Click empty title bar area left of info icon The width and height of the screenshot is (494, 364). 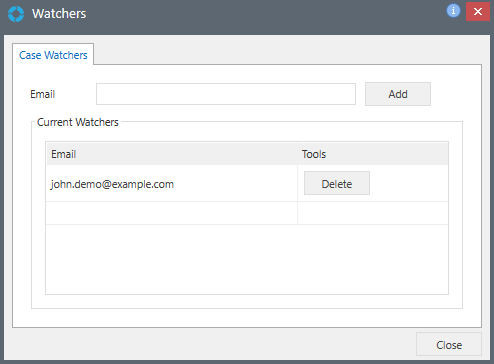pyautogui.click(x=267, y=14)
